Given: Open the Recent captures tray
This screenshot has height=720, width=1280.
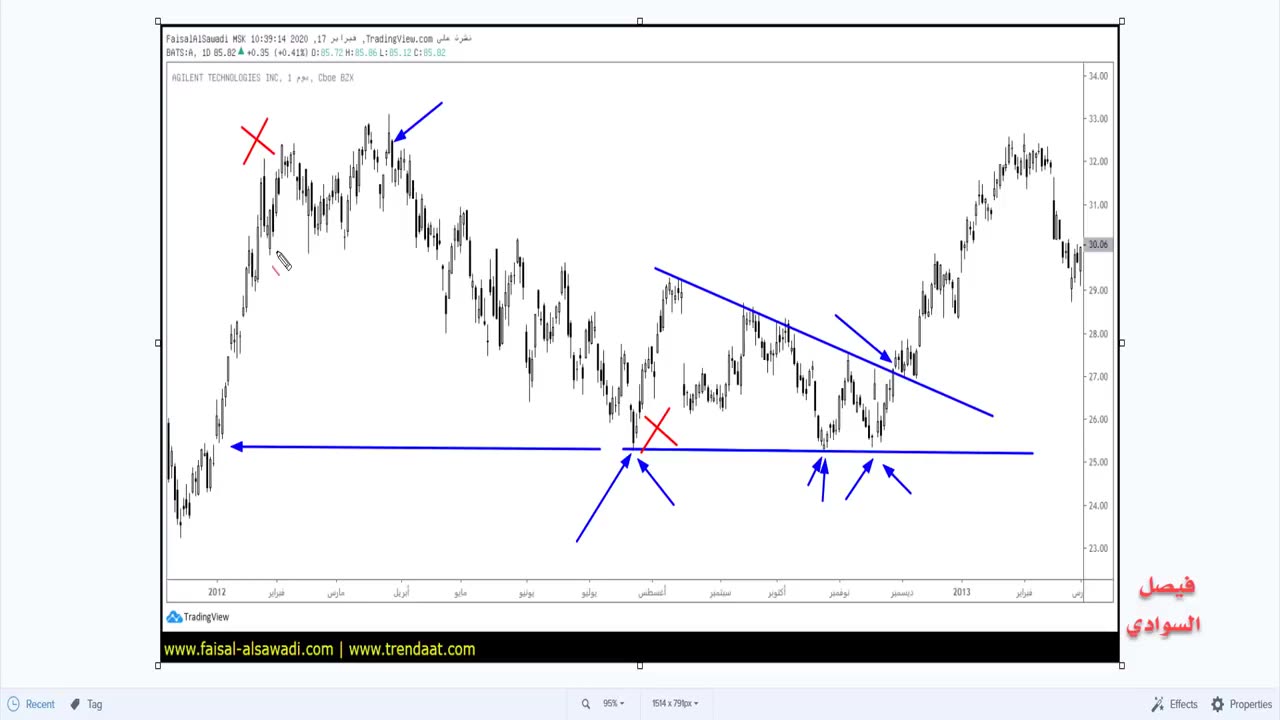Looking at the screenshot, I should click(32, 704).
